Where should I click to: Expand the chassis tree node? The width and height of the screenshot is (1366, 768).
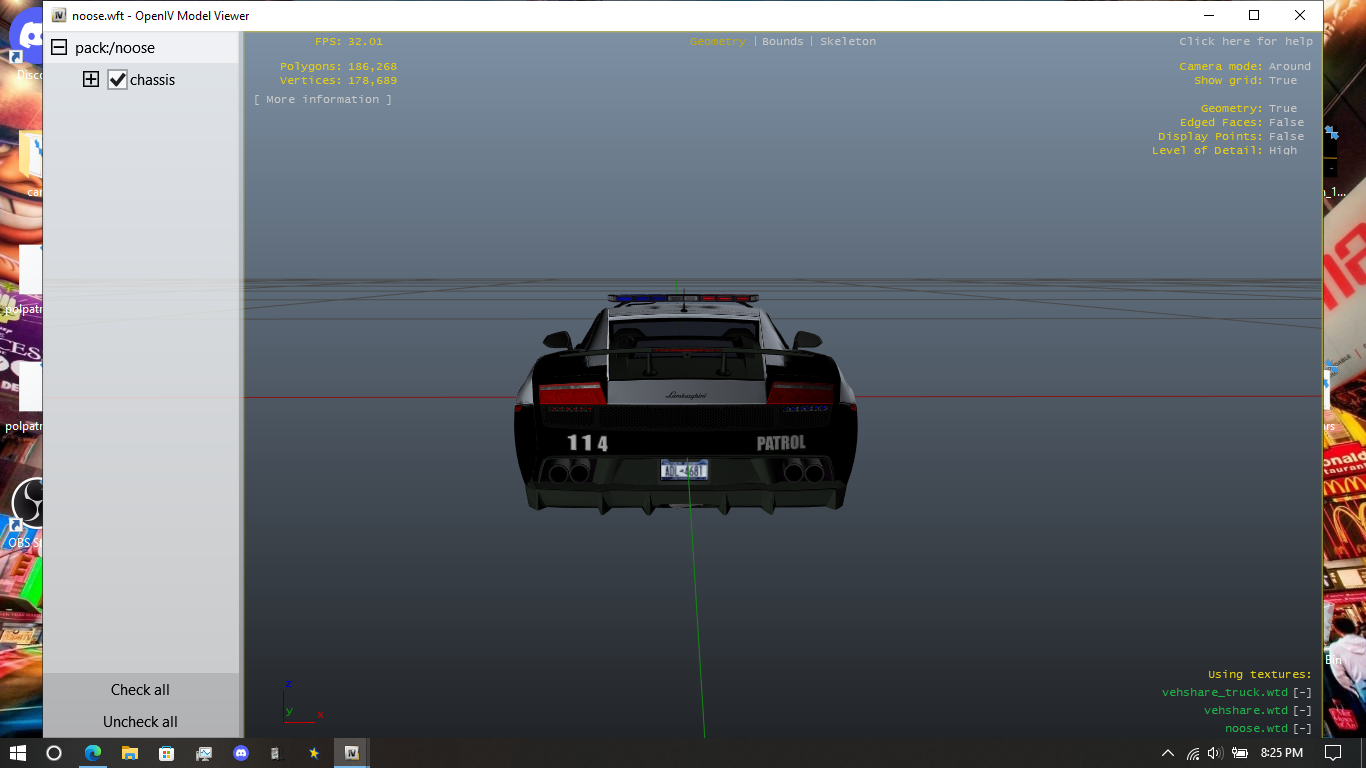pyautogui.click(x=91, y=80)
